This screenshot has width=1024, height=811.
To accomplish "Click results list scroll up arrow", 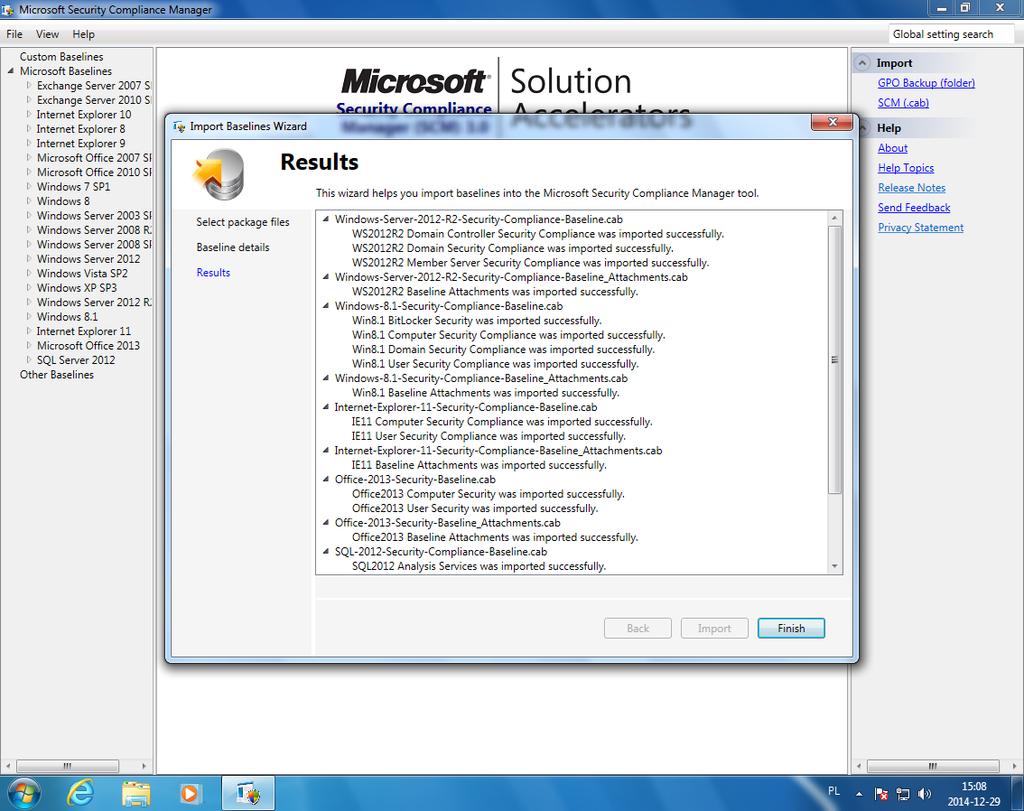I will 834,219.
